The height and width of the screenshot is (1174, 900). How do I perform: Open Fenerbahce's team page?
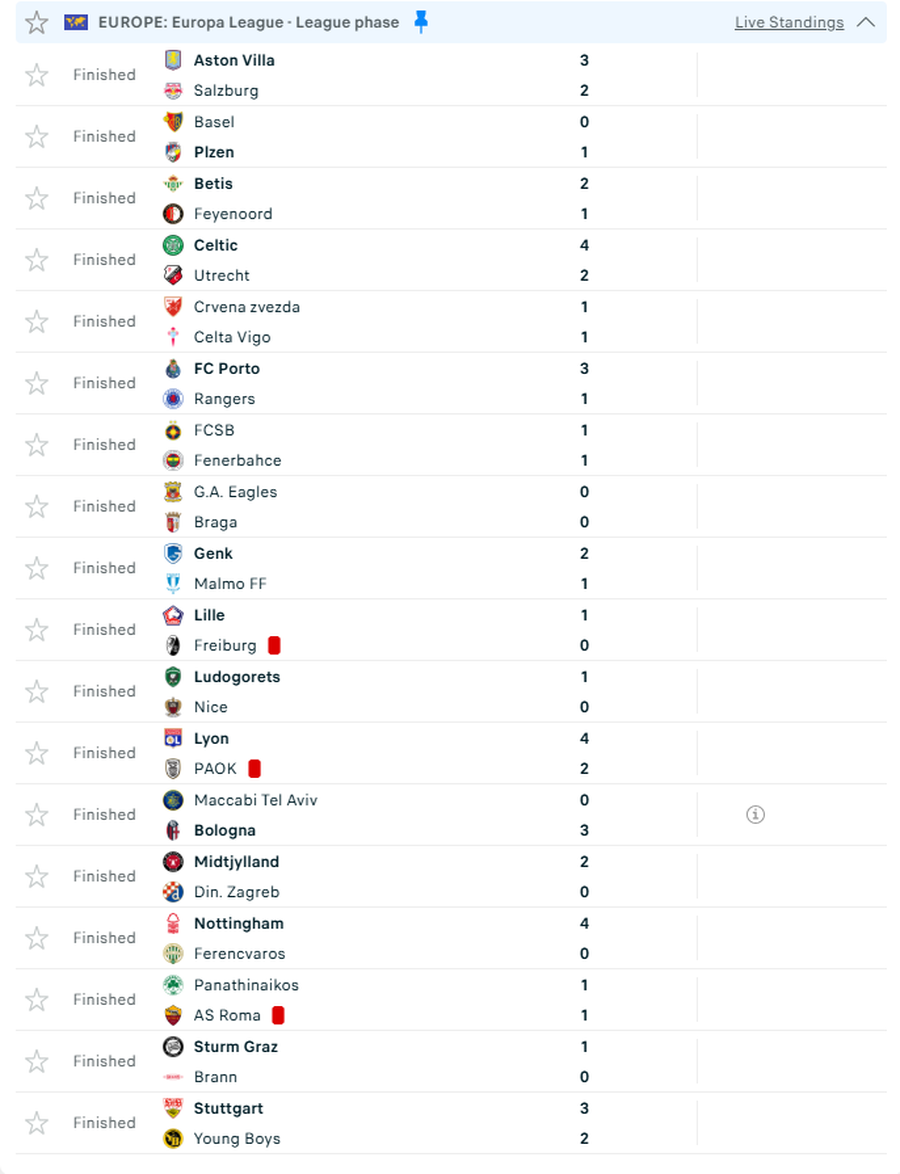click(237, 460)
